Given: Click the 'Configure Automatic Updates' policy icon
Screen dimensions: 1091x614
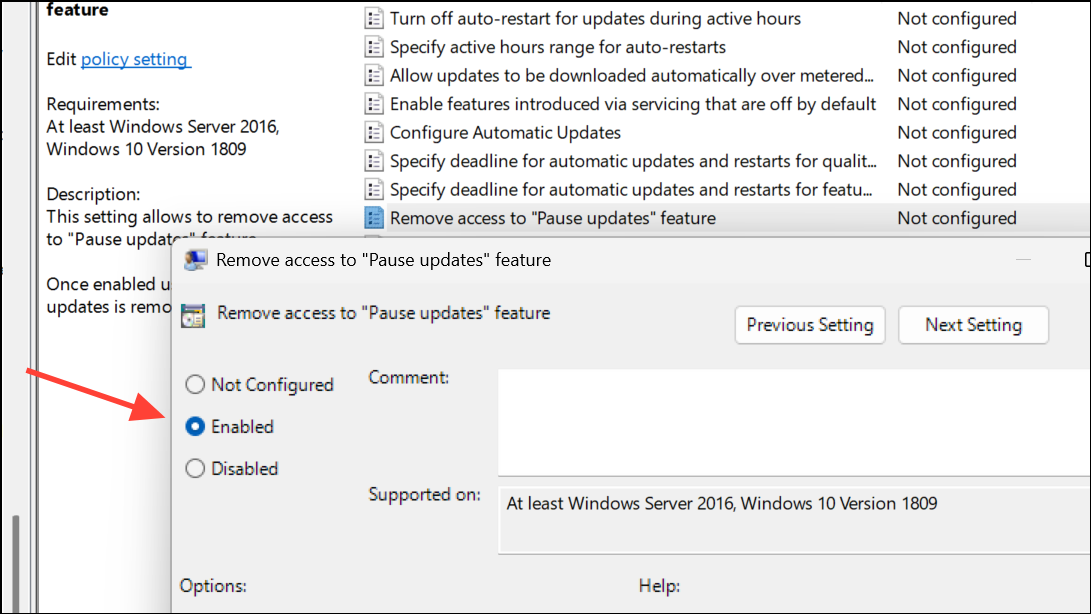Looking at the screenshot, I should point(374,132).
